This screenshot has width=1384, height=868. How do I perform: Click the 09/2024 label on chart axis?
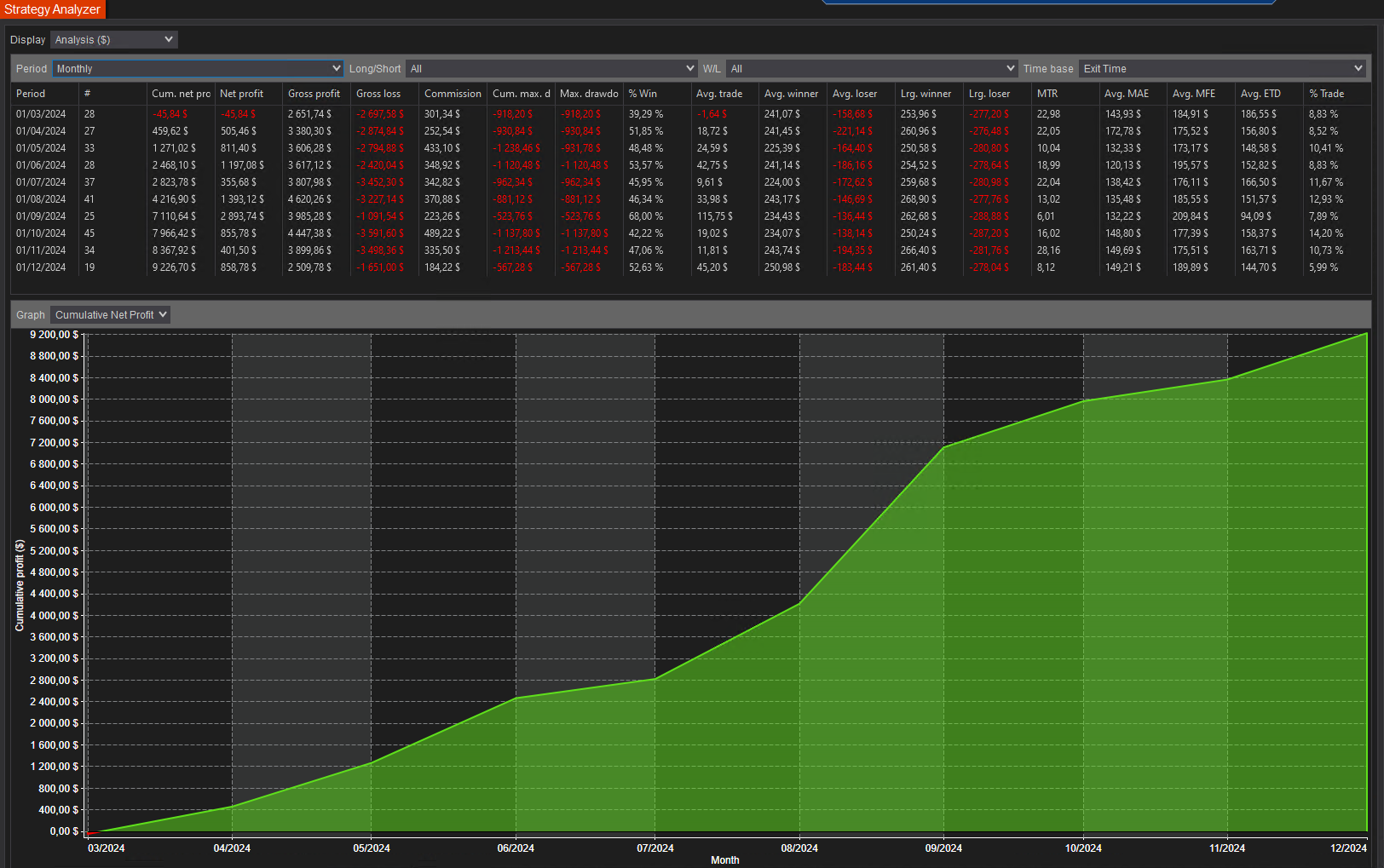pyautogui.click(x=943, y=848)
